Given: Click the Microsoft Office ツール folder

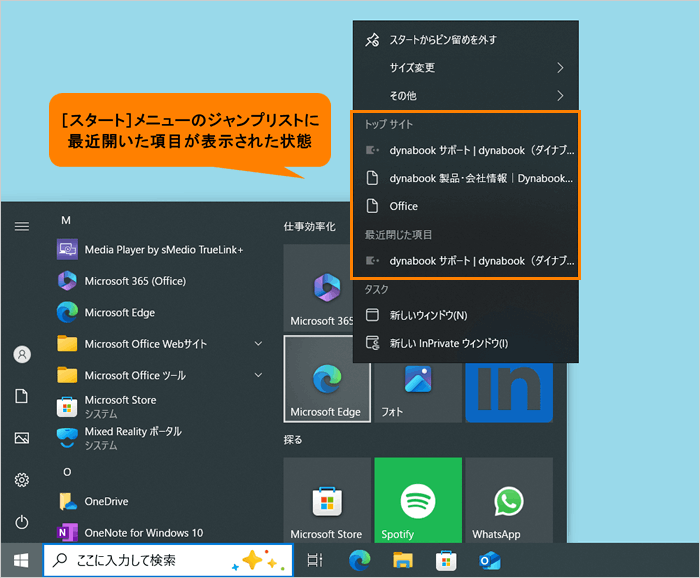Looking at the screenshot, I should [161, 375].
